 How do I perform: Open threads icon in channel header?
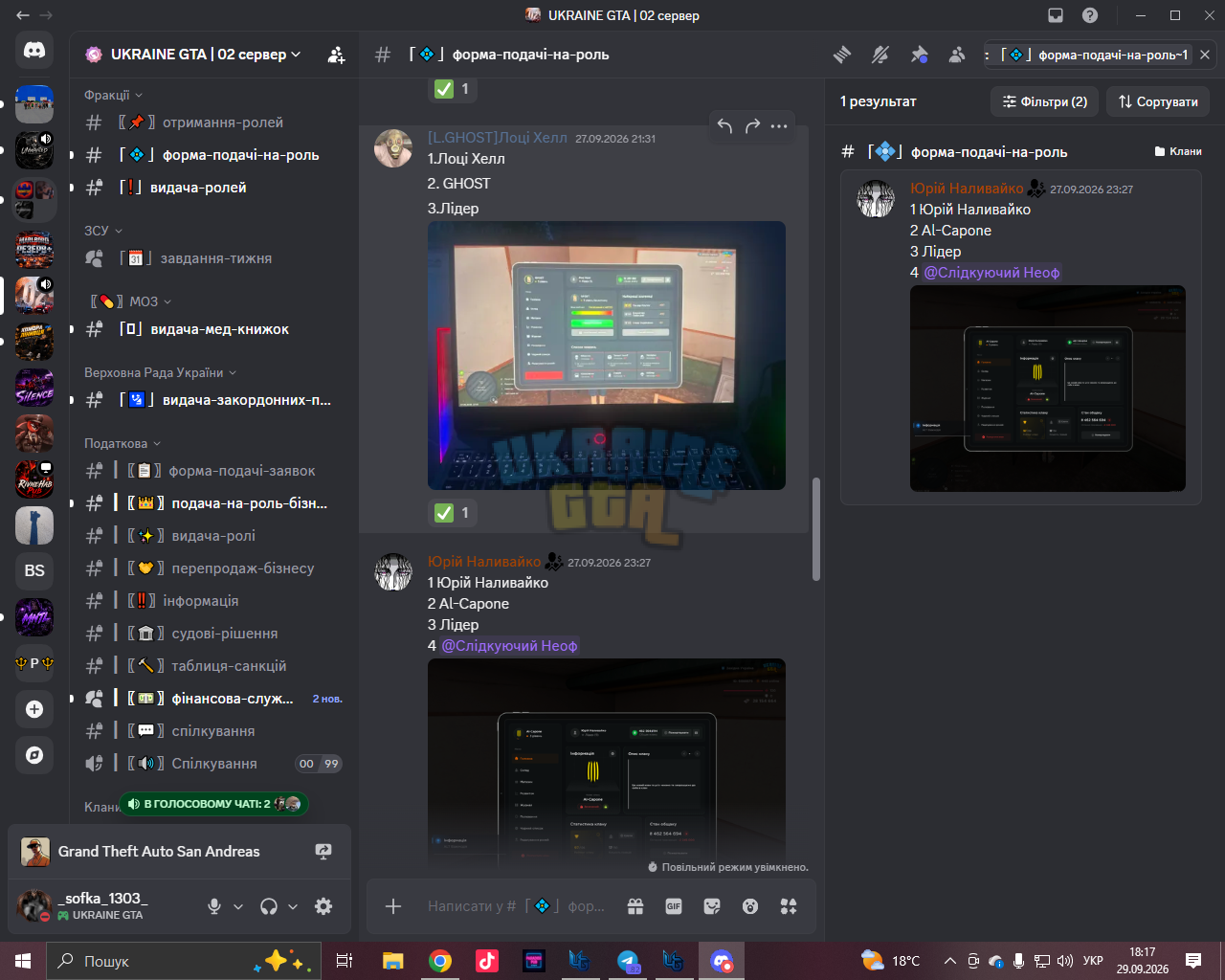pos(842,55)
